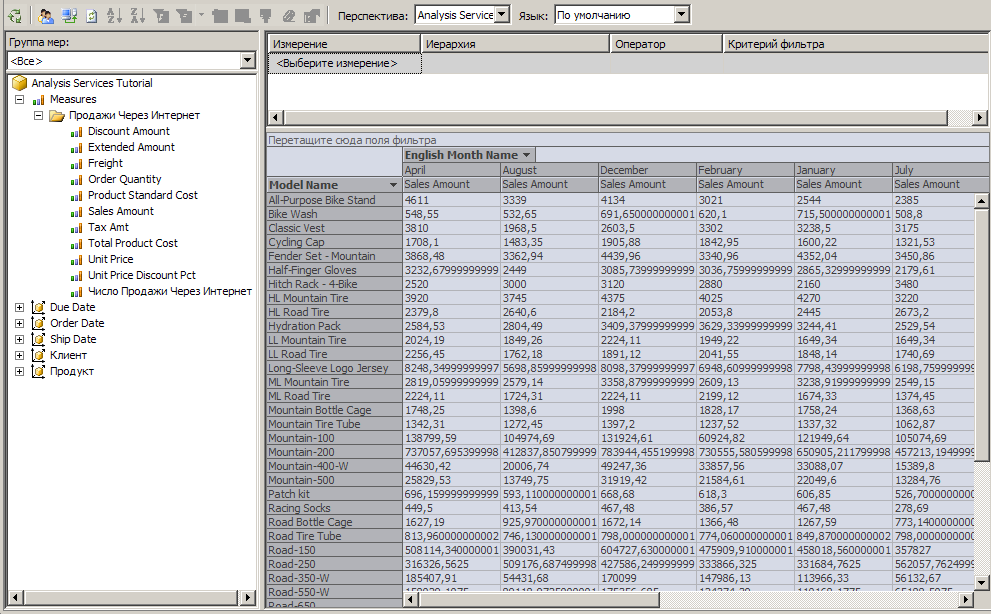Click the last grayed toolbar icon before Перспектива
Viewport: 991px width, 614px height.
(x=312, y=16)
